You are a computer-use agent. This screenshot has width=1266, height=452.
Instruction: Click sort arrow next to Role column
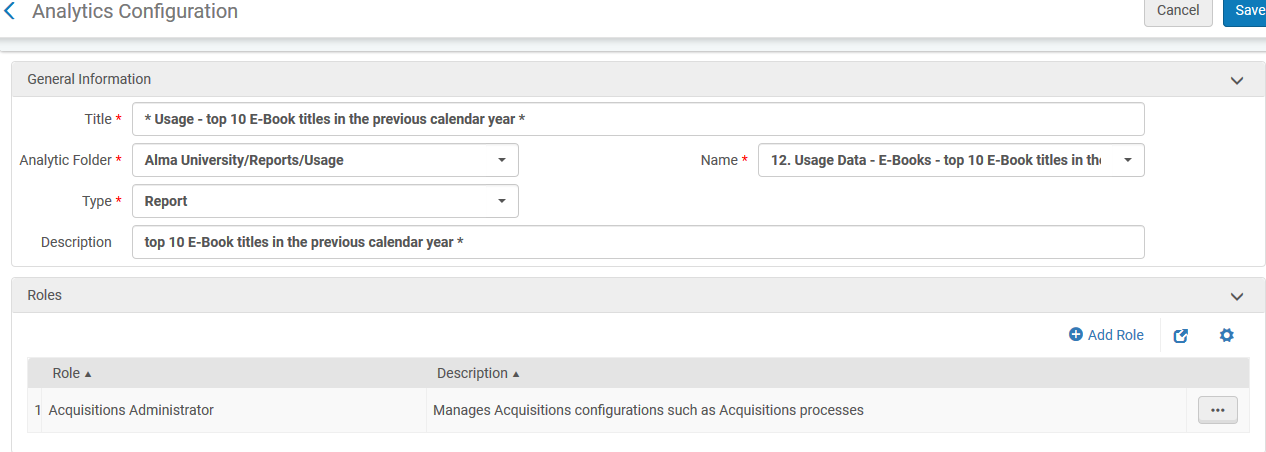pos(88,374)
